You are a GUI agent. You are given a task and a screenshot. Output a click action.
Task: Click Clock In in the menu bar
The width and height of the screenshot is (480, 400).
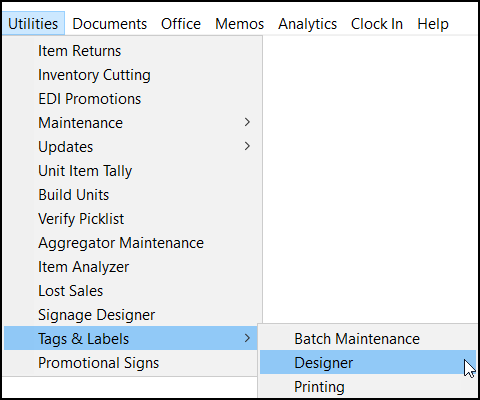(x=377, y=24)
